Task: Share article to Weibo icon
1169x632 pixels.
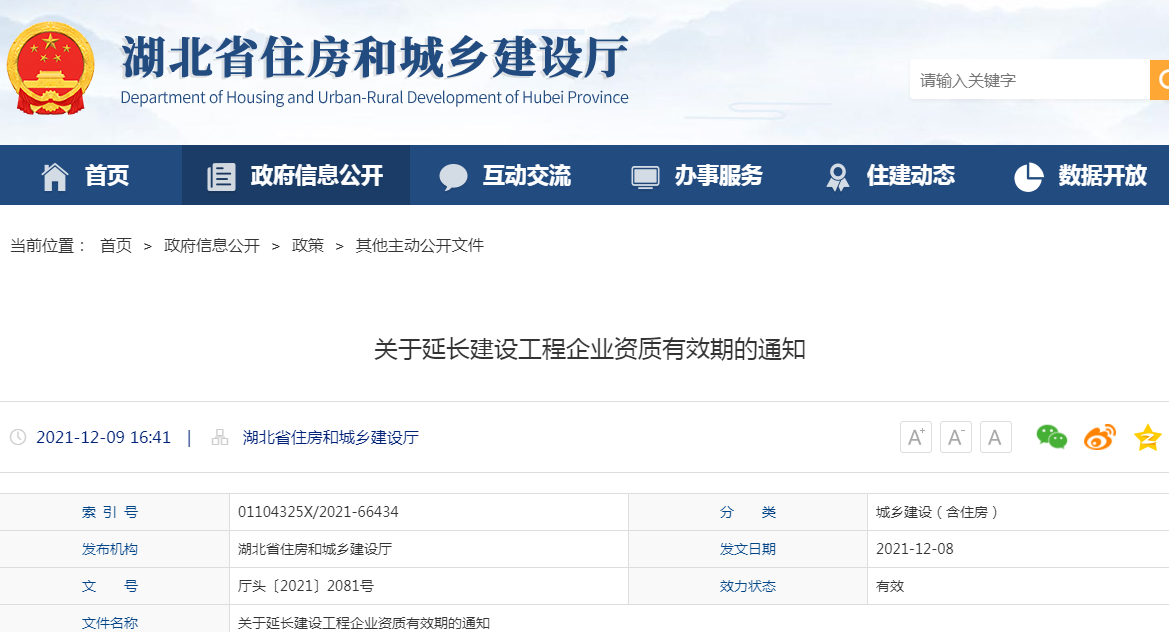Action: 1099,437
